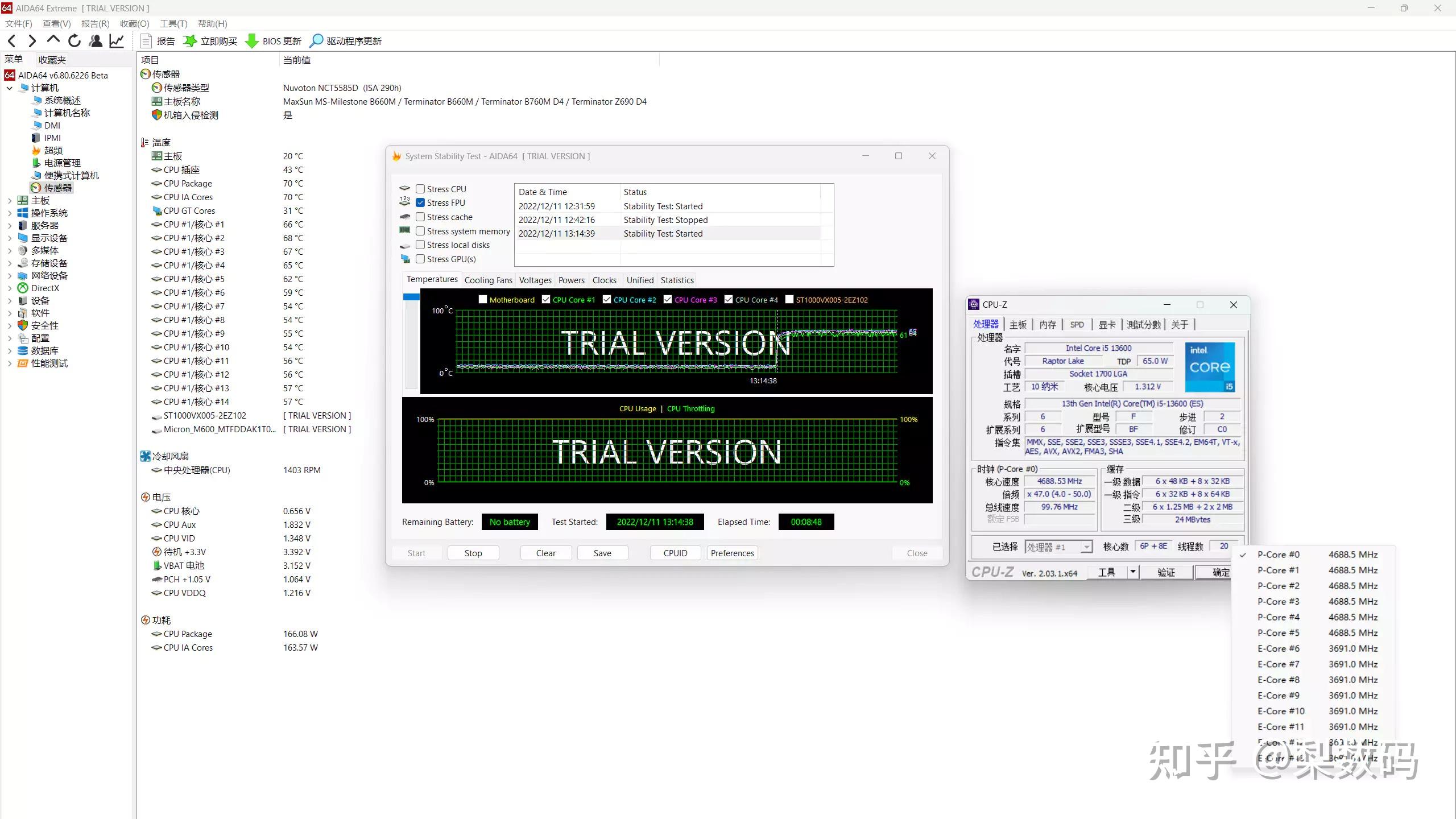Viewport: 1456px width, 819px height.
Task: Expand the 主板 tree node
Action: (10, 200)
